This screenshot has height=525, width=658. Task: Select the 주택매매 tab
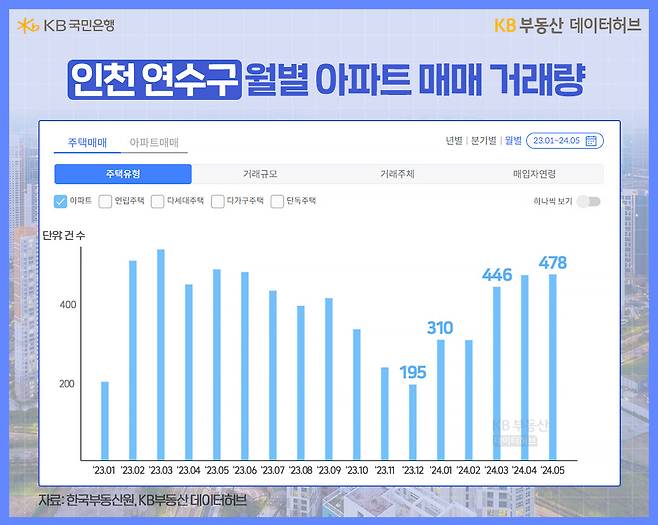coord(87,143)
